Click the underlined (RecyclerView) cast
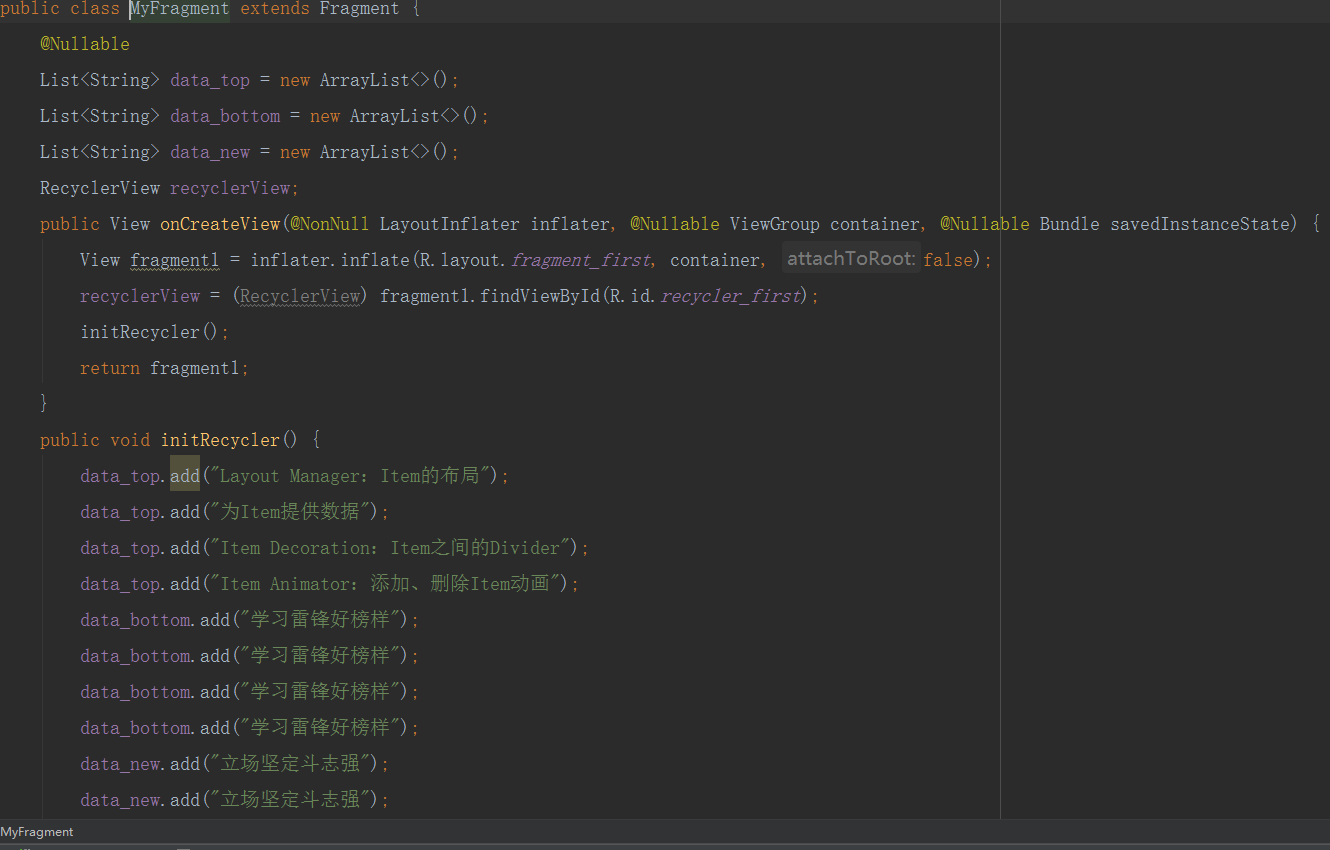1330x850 pixels. coord(300,296)
